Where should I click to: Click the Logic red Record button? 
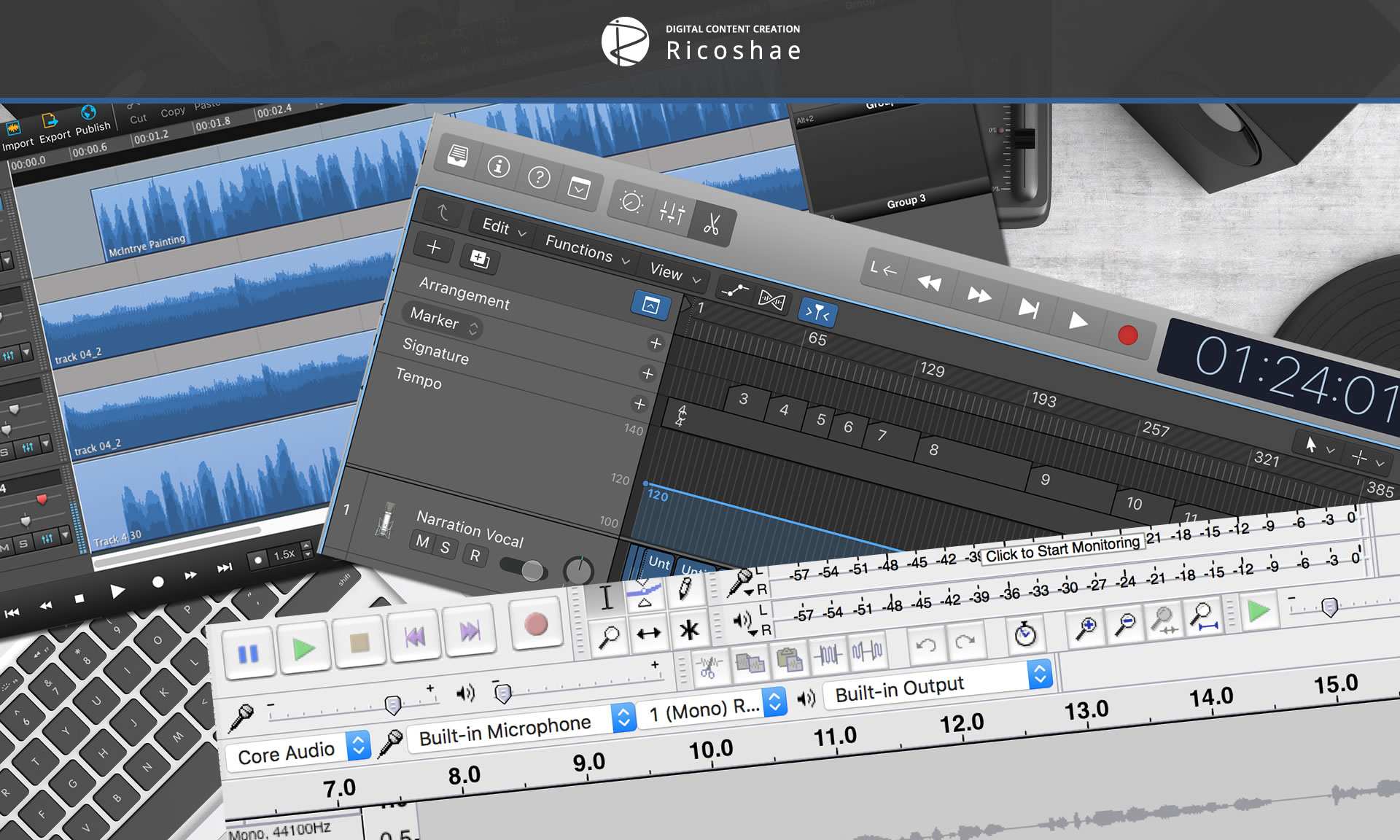coord(1127,335)
